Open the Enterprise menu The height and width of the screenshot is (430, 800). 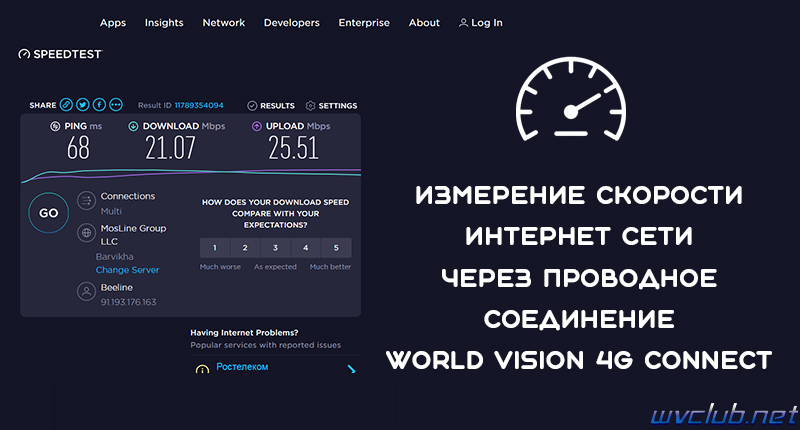pos(364,23)
